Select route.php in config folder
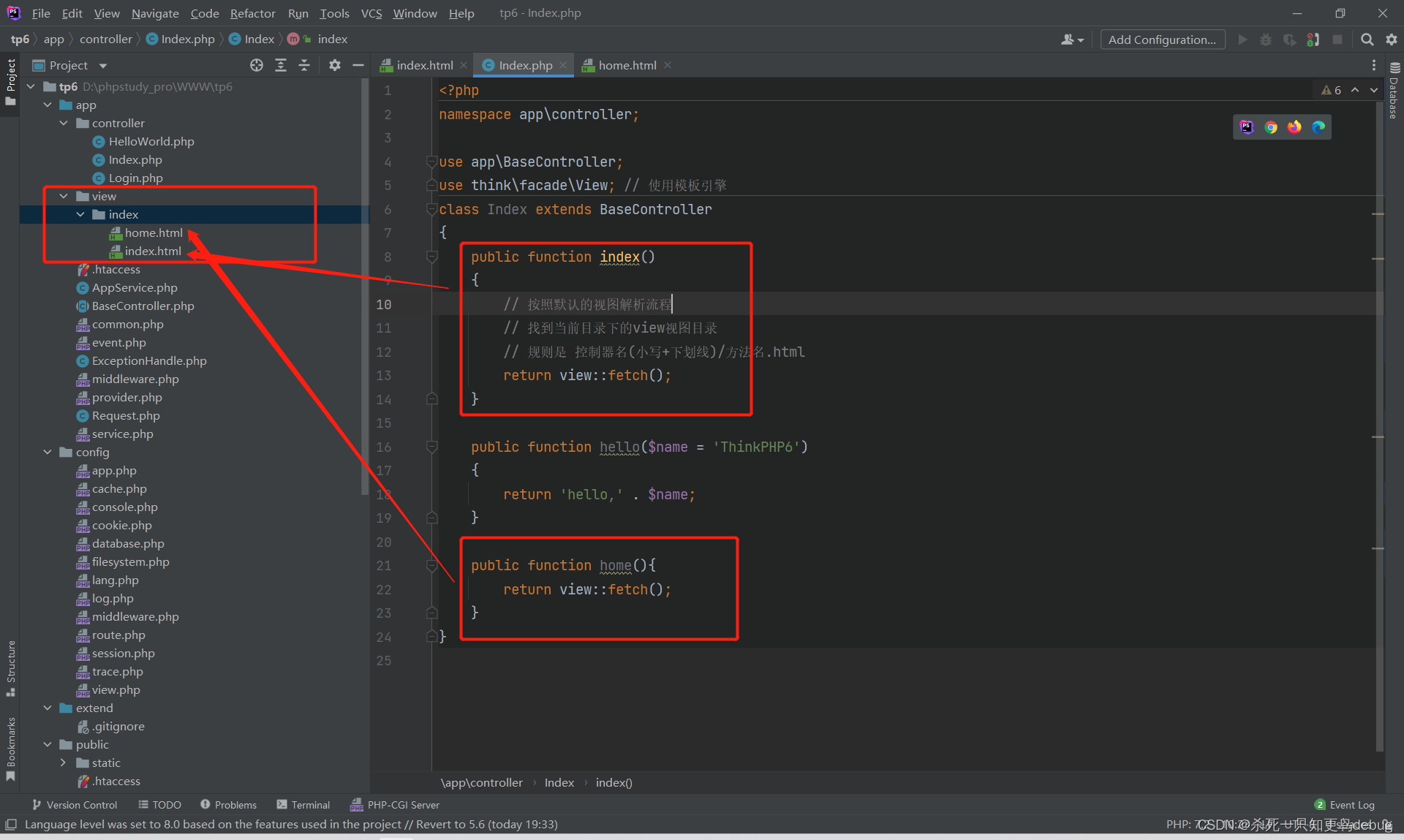This screenshot has width=1404, height=840. [x=118, y=635]
